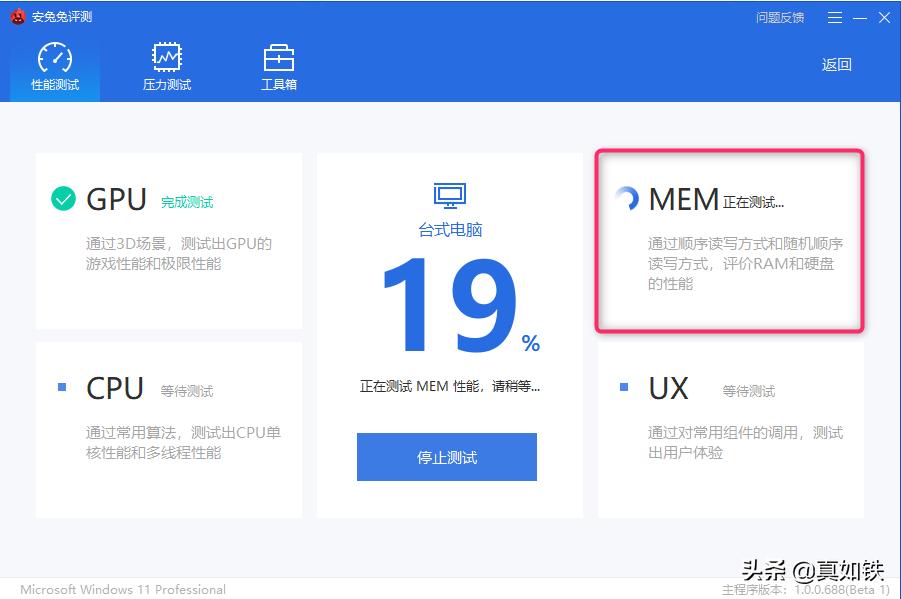Click the green checkmark beside GPU

pos(62,198)
